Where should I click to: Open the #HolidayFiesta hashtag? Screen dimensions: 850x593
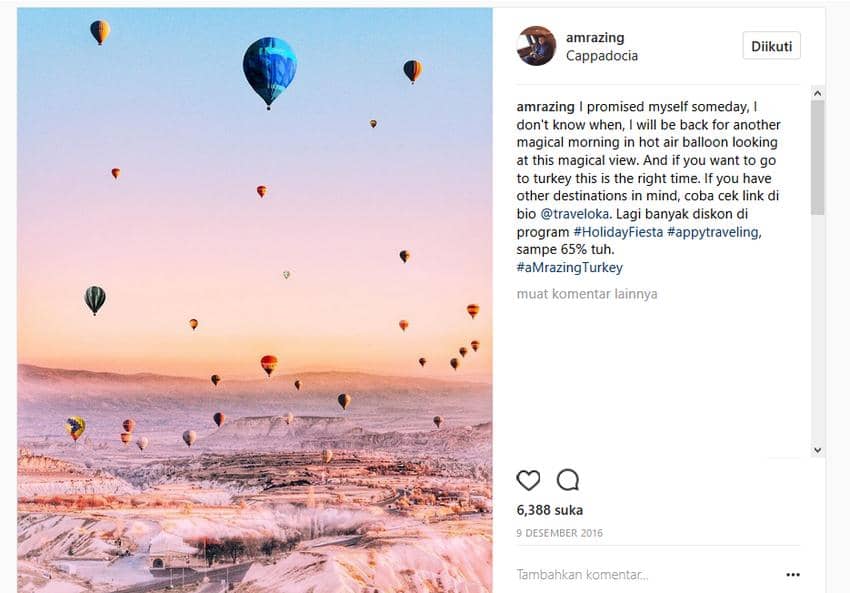(617, 232)
